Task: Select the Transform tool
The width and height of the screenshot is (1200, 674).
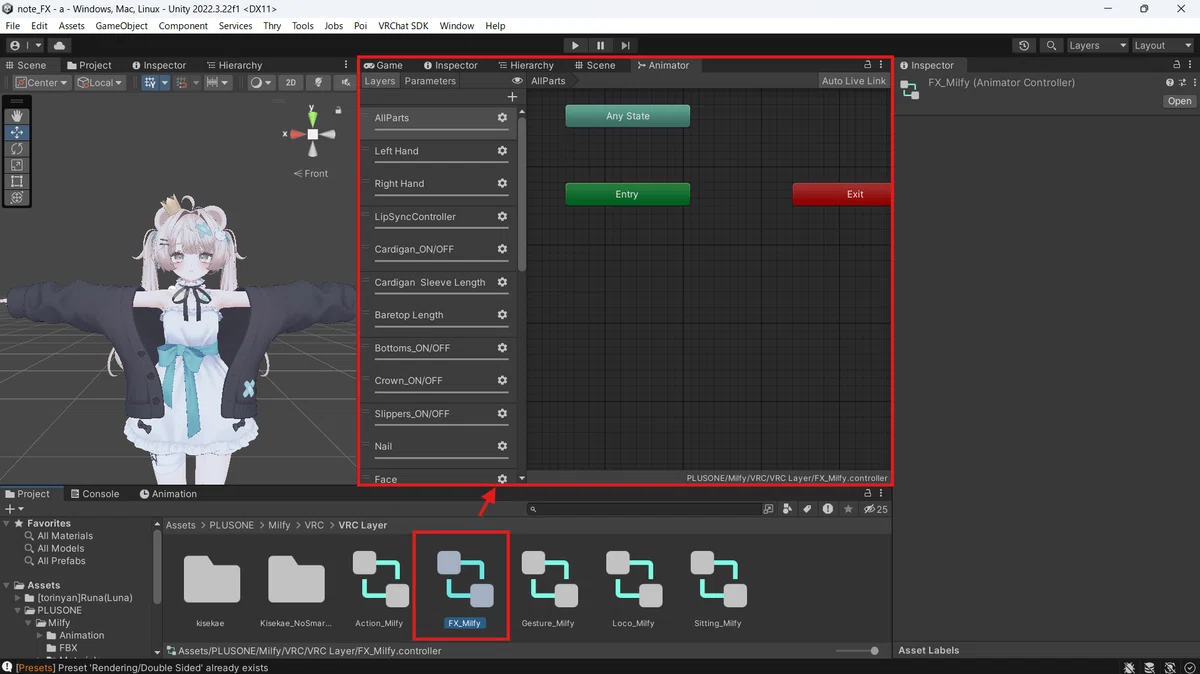Action: click(x=17, y=198)
